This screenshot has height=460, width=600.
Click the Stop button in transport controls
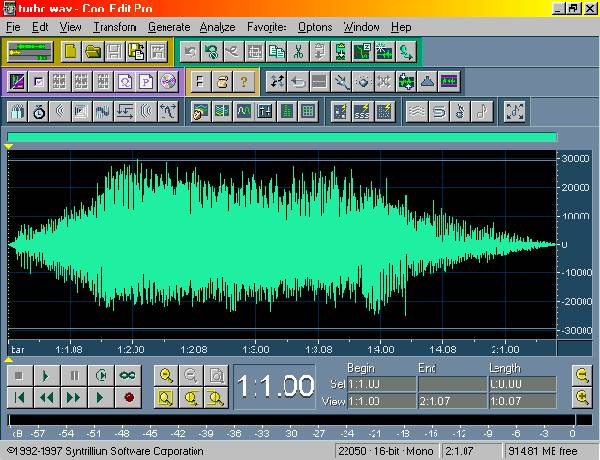coord(19,375)
